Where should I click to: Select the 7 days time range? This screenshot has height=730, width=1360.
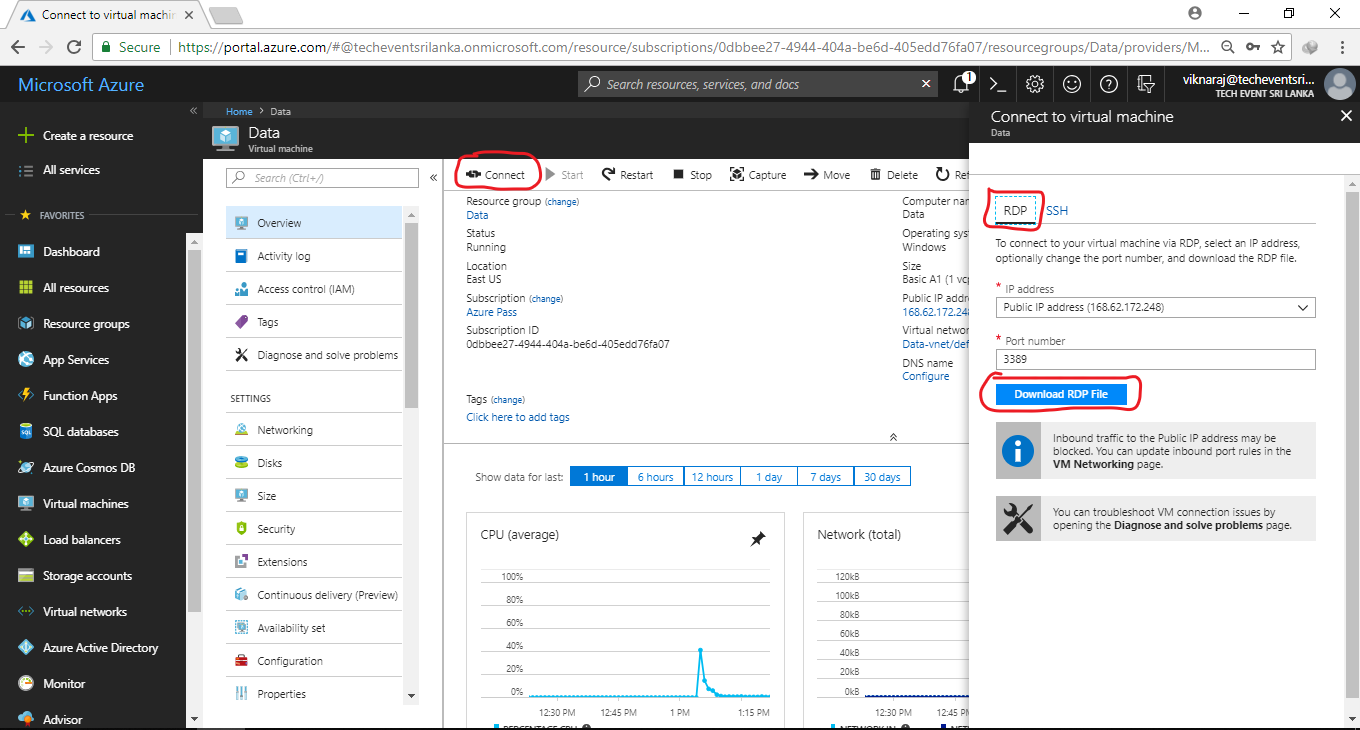click(825, 477)
